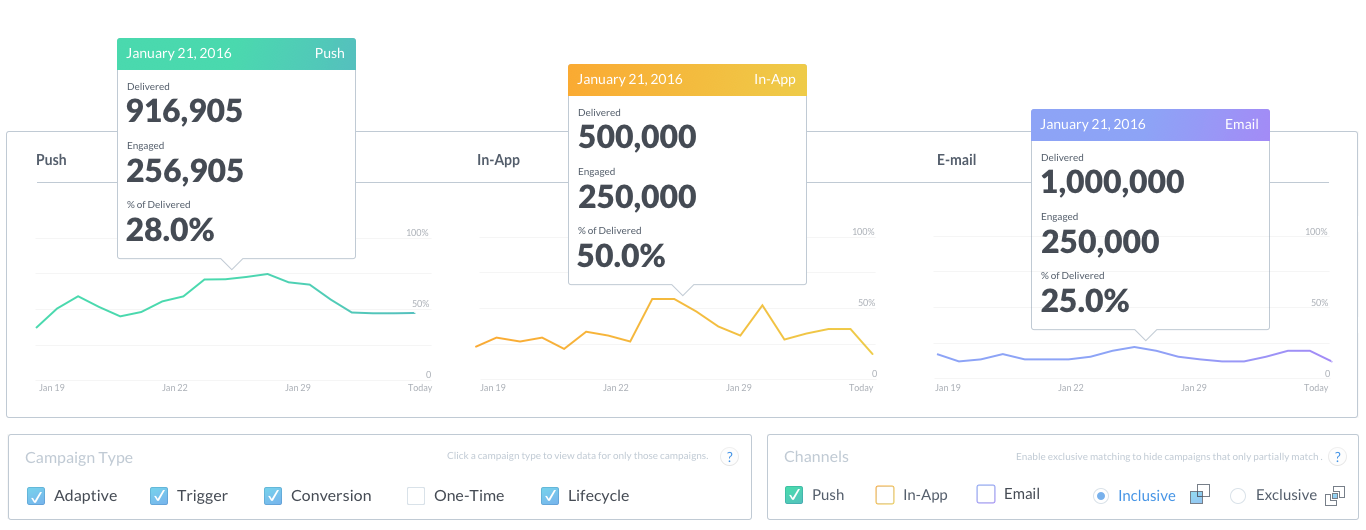Open the Campaign Type help icon
The image size is (1366, 530).
[730, 457]
